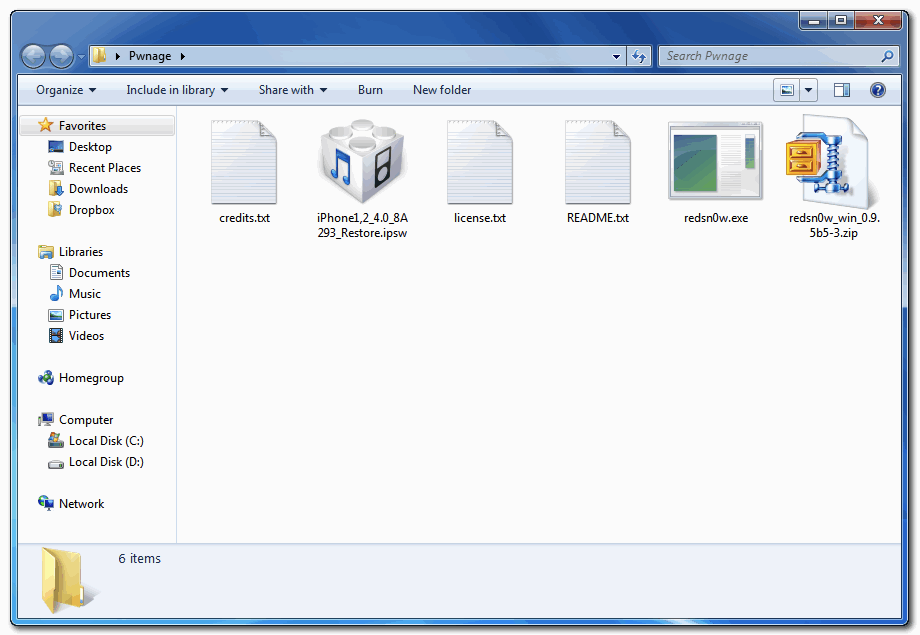
Task: Toggle the preview pane icon
Action: (x=842, y=90)
